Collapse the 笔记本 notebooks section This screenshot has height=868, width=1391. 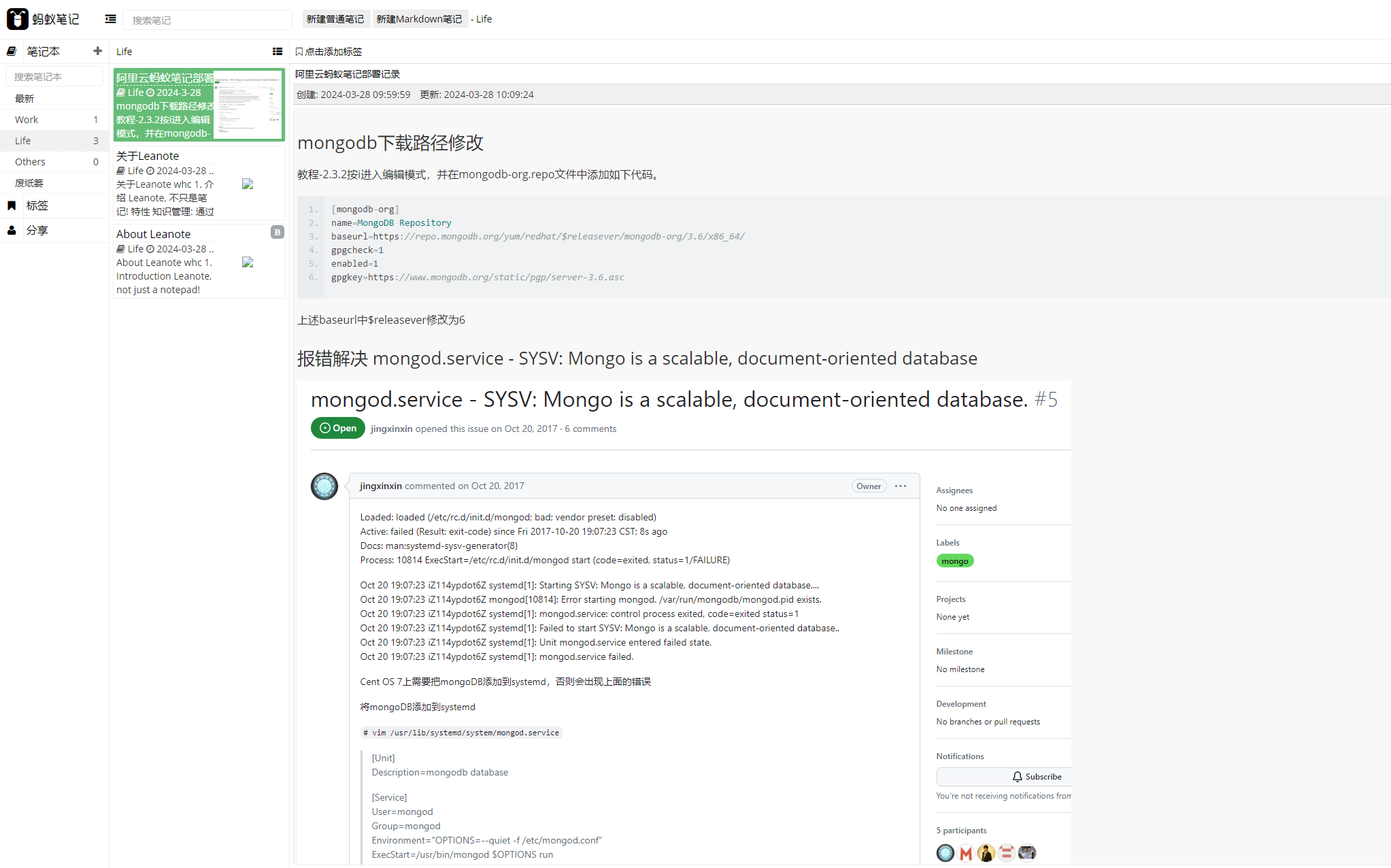click(43, 51)
